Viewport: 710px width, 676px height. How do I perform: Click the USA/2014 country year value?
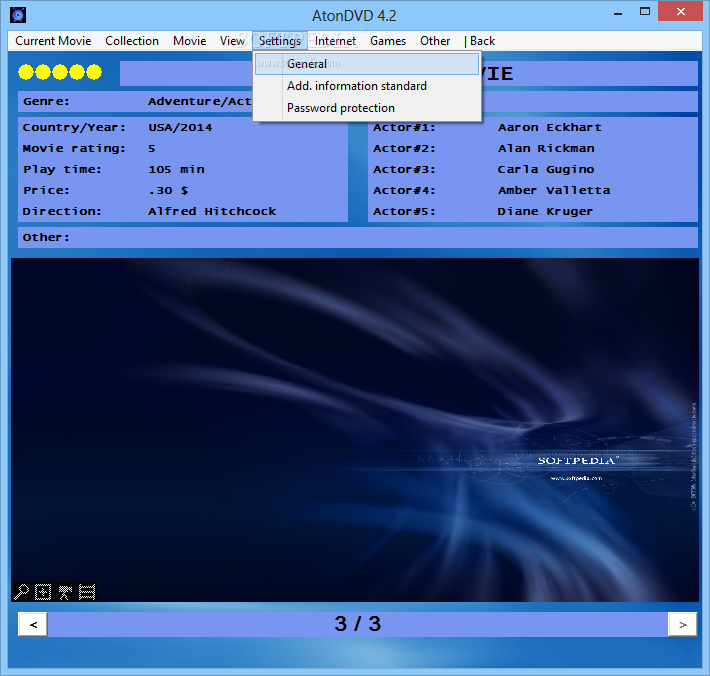point(180,128)
